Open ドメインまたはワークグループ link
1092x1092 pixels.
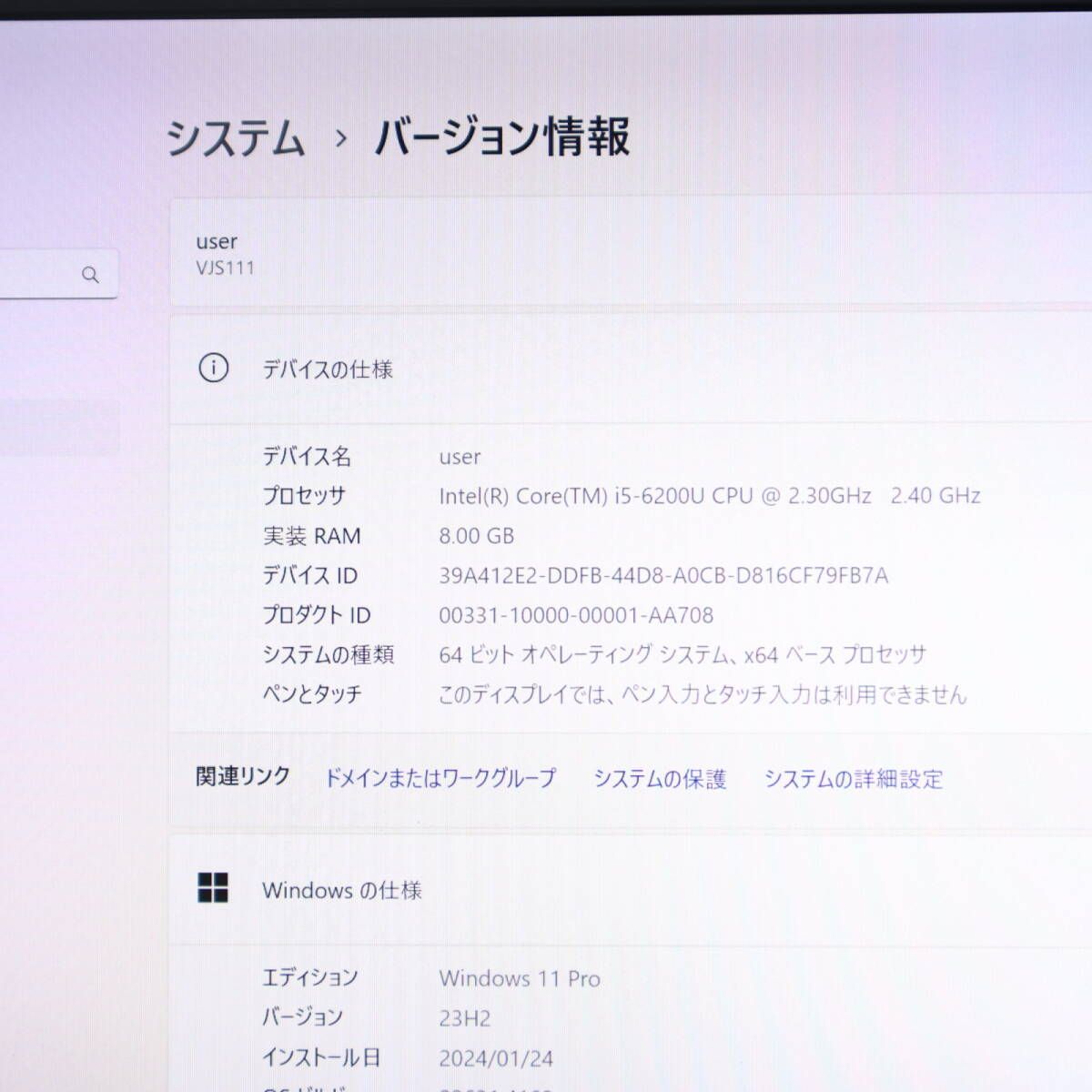pyautogui.click(x=440, y=778)
